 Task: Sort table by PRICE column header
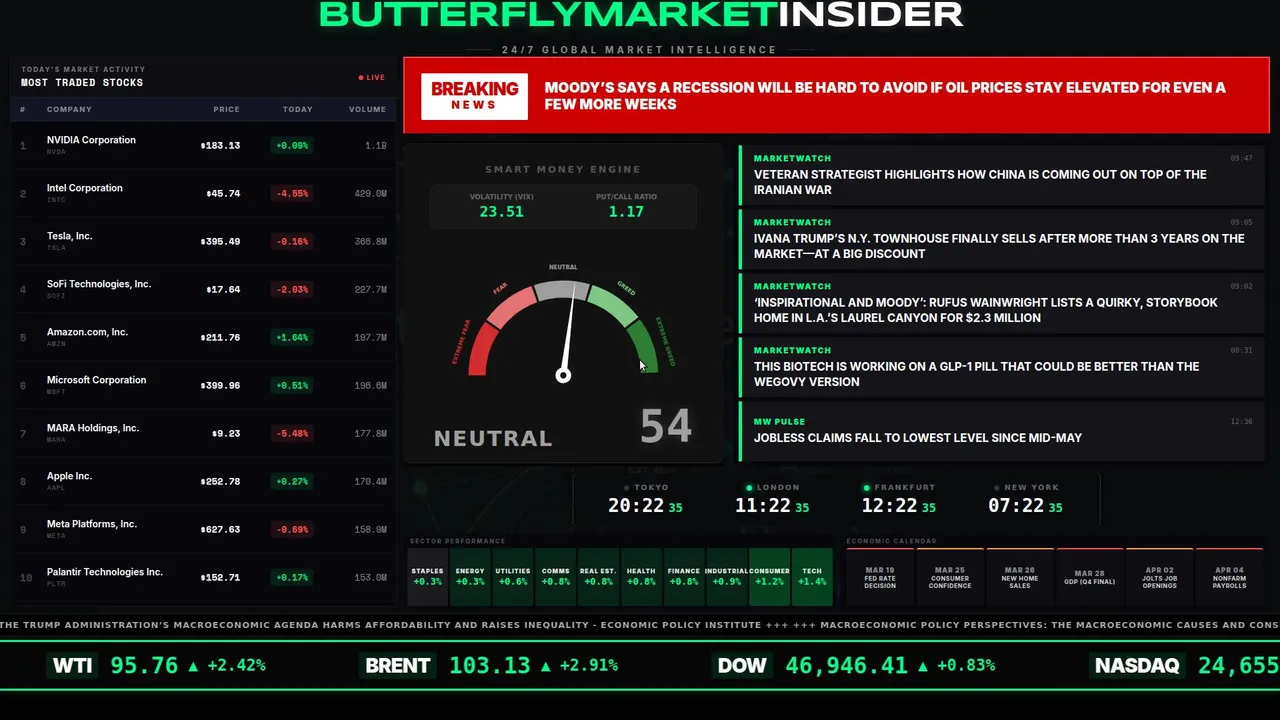tap(226, 109)
